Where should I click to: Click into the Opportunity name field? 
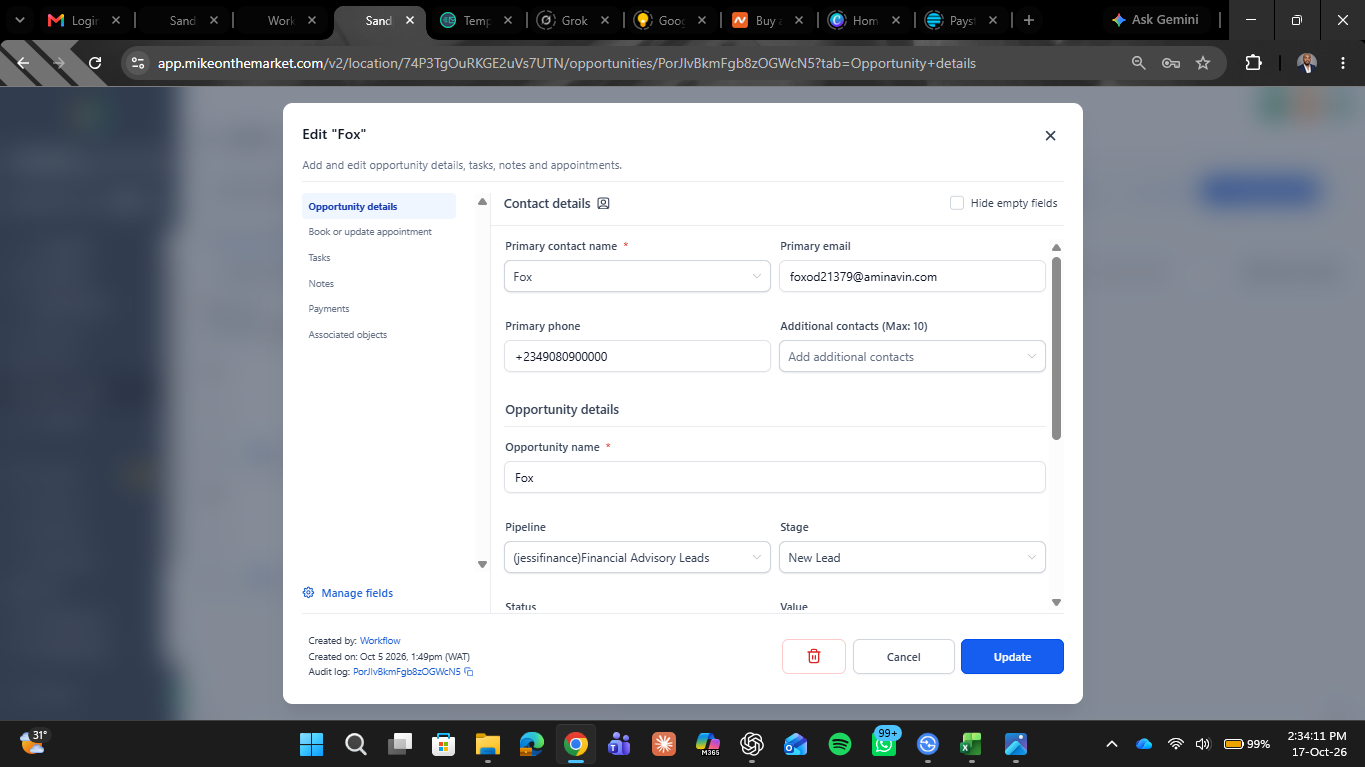(775, 478)
